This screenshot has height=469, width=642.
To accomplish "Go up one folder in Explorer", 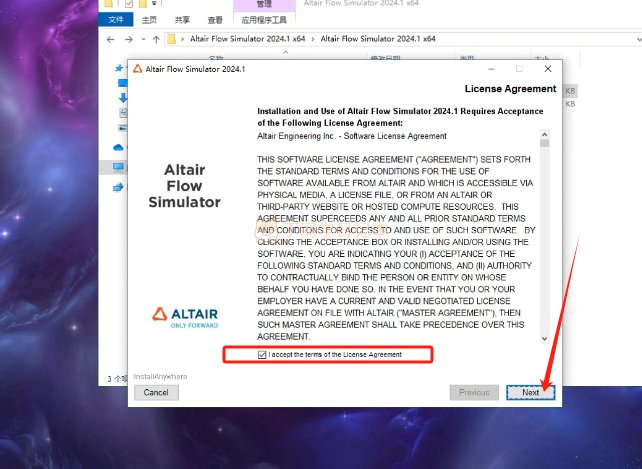I will [156, 39].
